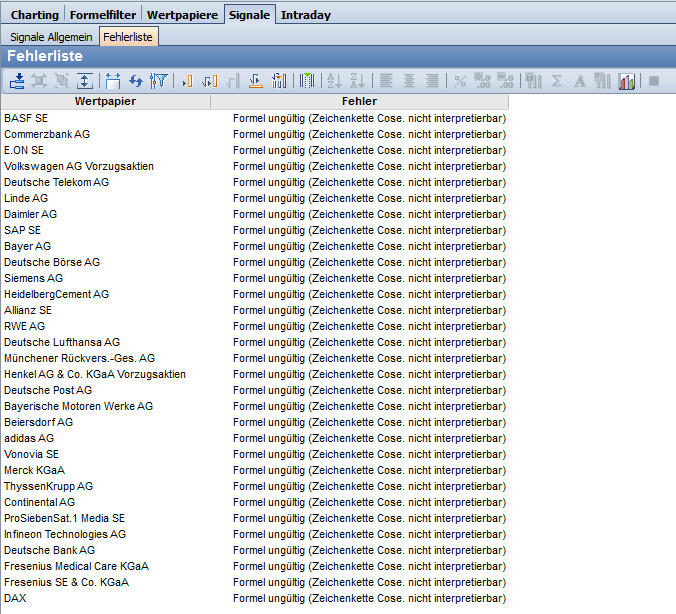Viewport: 676px width, 614px height.
Task: Click the fit row height icon
Action: pos(85,81)
